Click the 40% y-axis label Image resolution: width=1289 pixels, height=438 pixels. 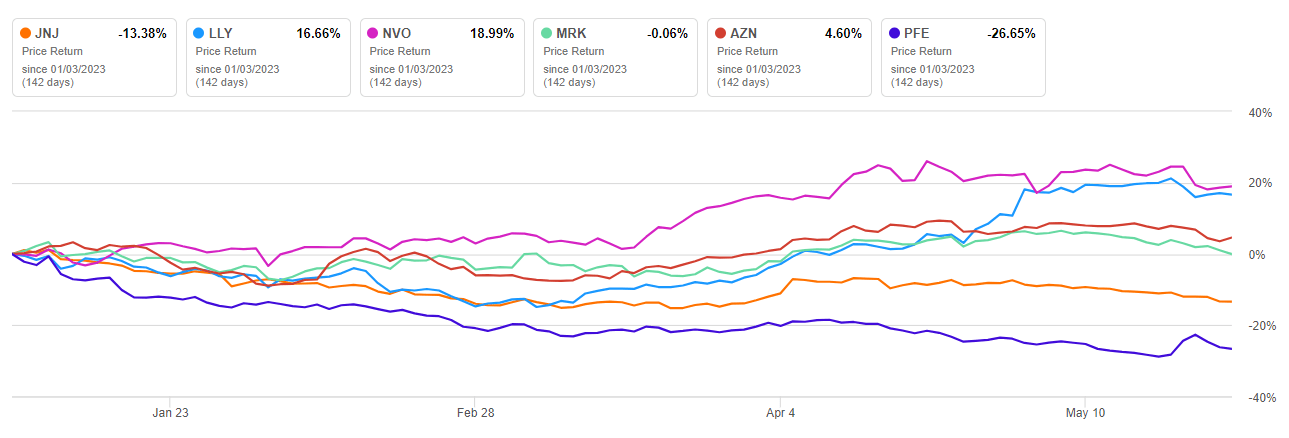[1259, 113]
